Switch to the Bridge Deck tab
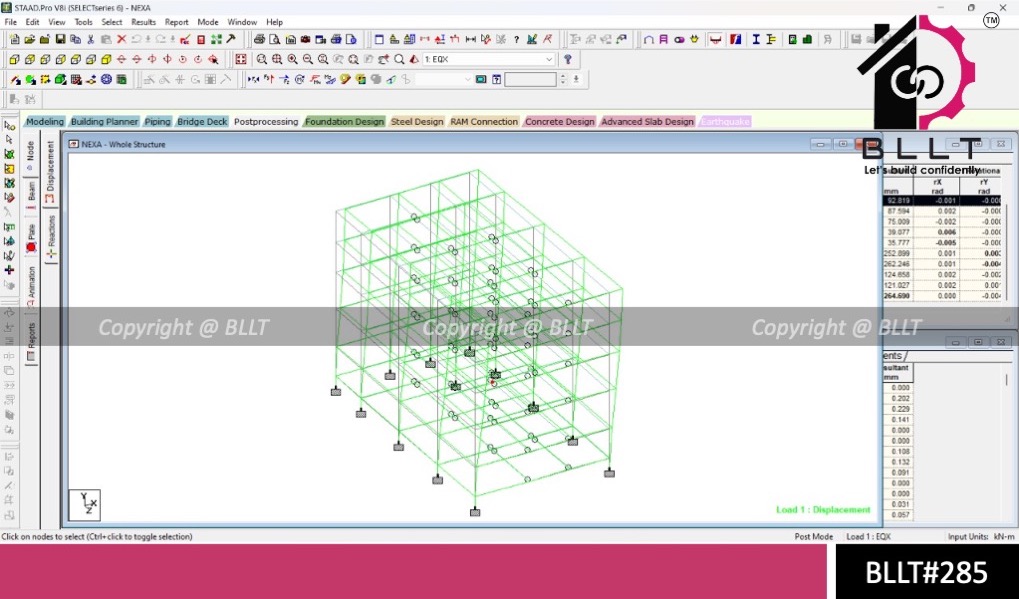 coord(202,121)
